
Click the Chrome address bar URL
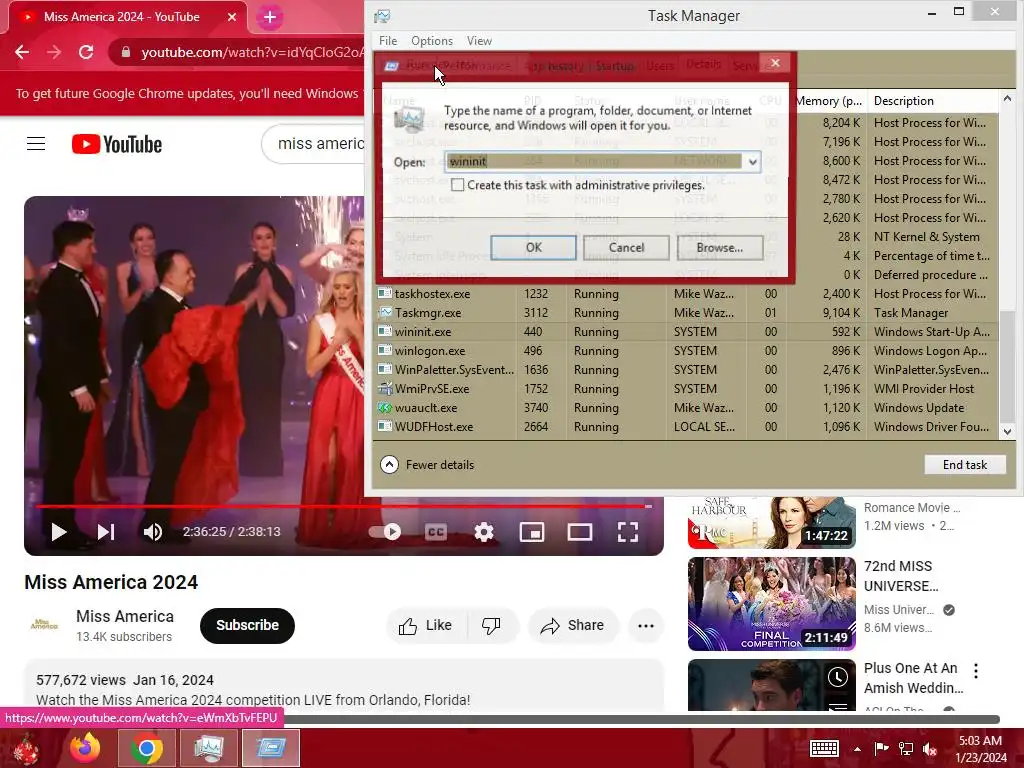click(x=251, y=52)
